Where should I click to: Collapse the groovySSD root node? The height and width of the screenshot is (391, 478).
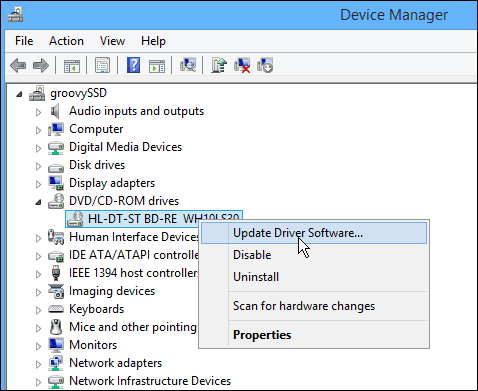(x=20, y=95)
